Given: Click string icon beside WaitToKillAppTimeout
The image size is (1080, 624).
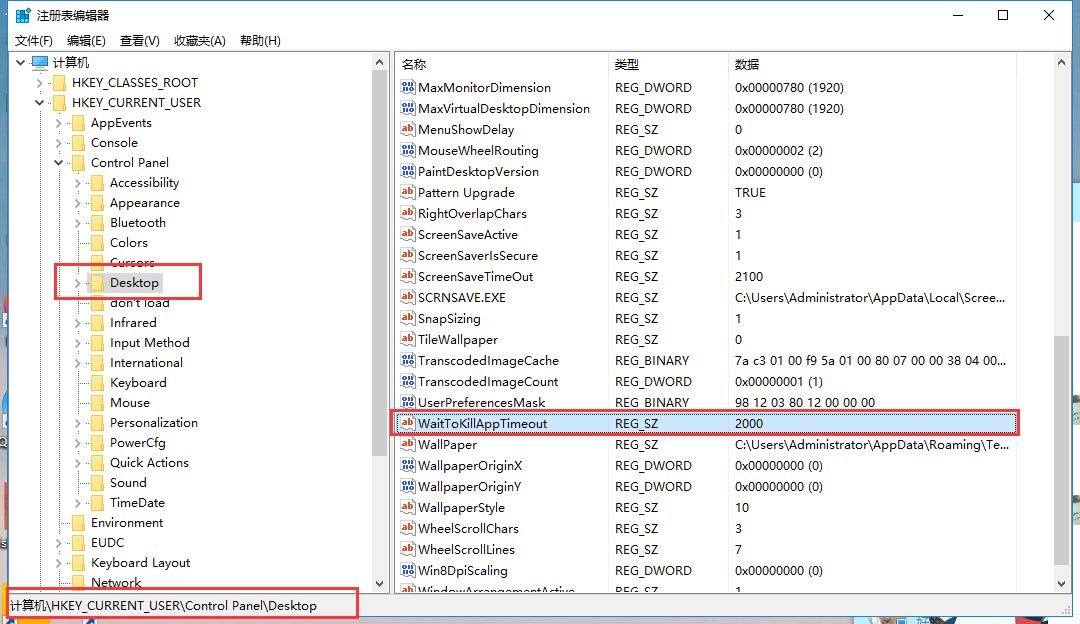Looking at the screenshot, I should 408,423.
